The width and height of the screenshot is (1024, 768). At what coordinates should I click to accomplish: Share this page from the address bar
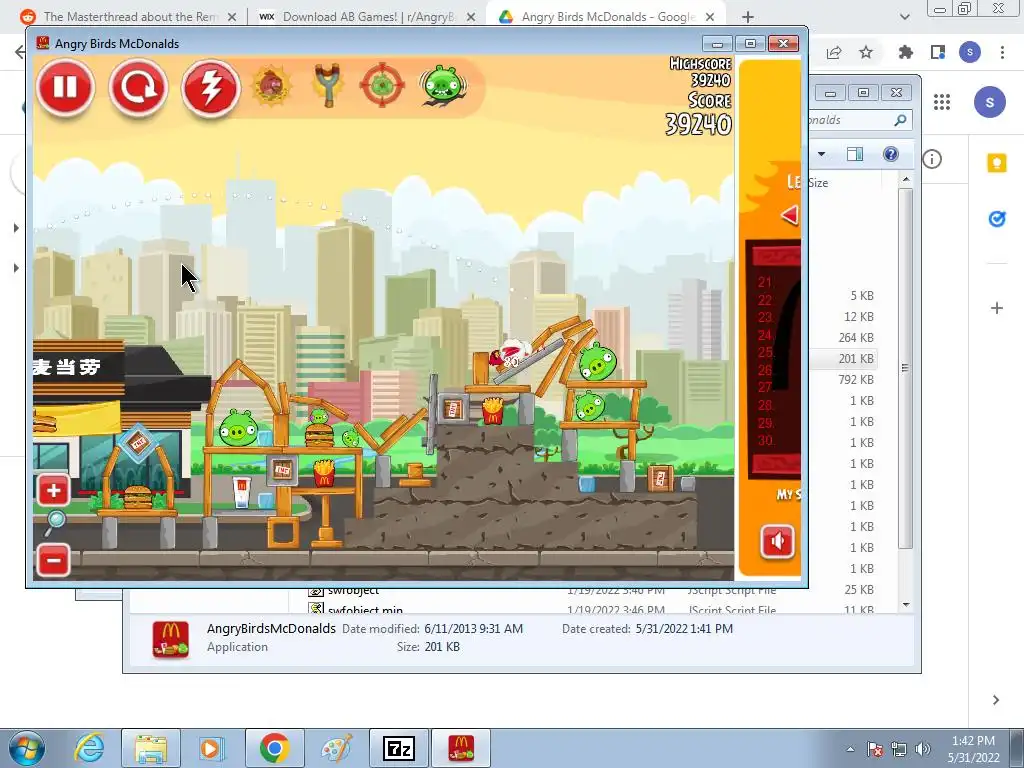click(834, 52)
